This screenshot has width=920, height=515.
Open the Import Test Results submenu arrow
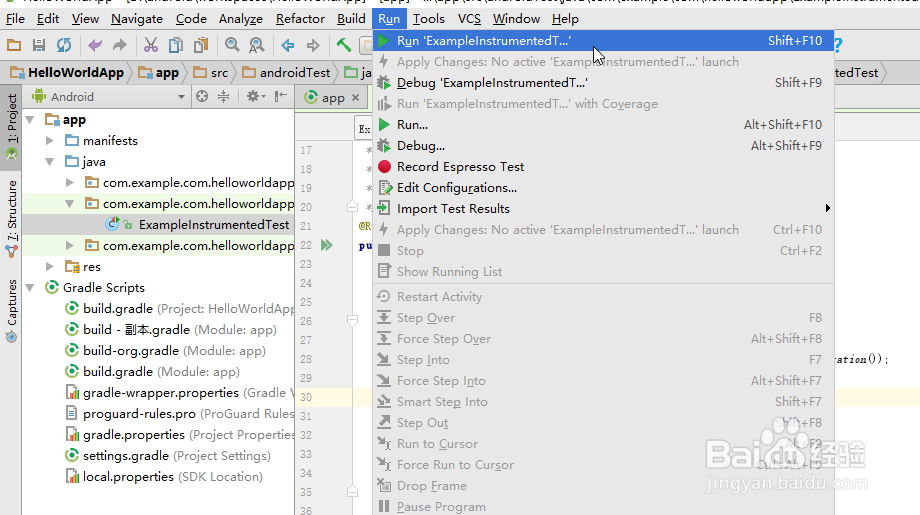[x=827, y=208]
